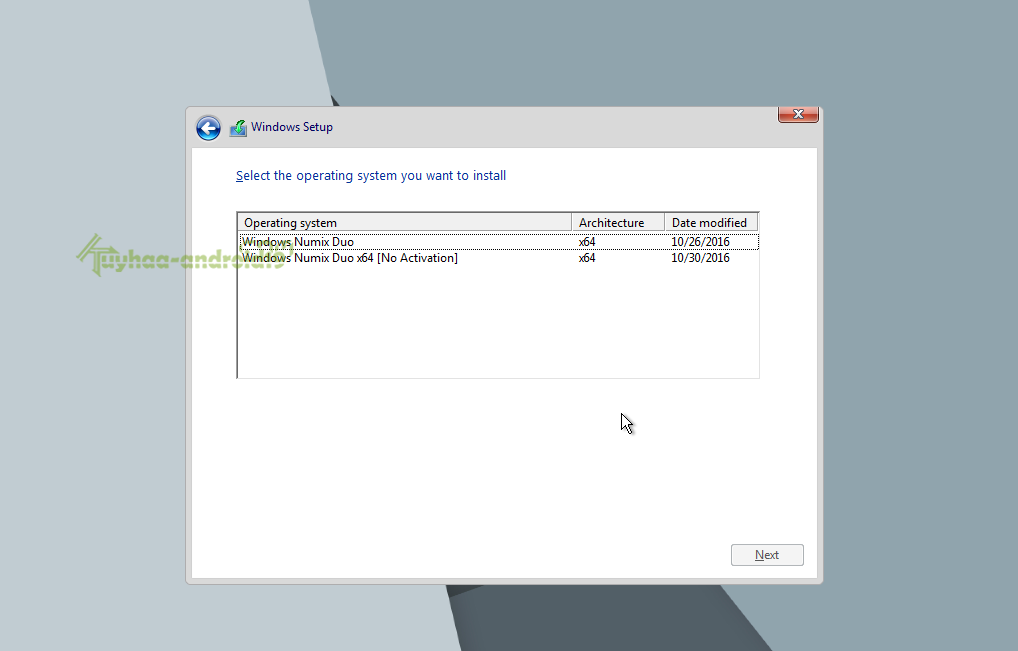The height and width of the screenshot is (651, 1018).
Task: Click the 10/30/2016 date cell
Action: click(700, 258)
